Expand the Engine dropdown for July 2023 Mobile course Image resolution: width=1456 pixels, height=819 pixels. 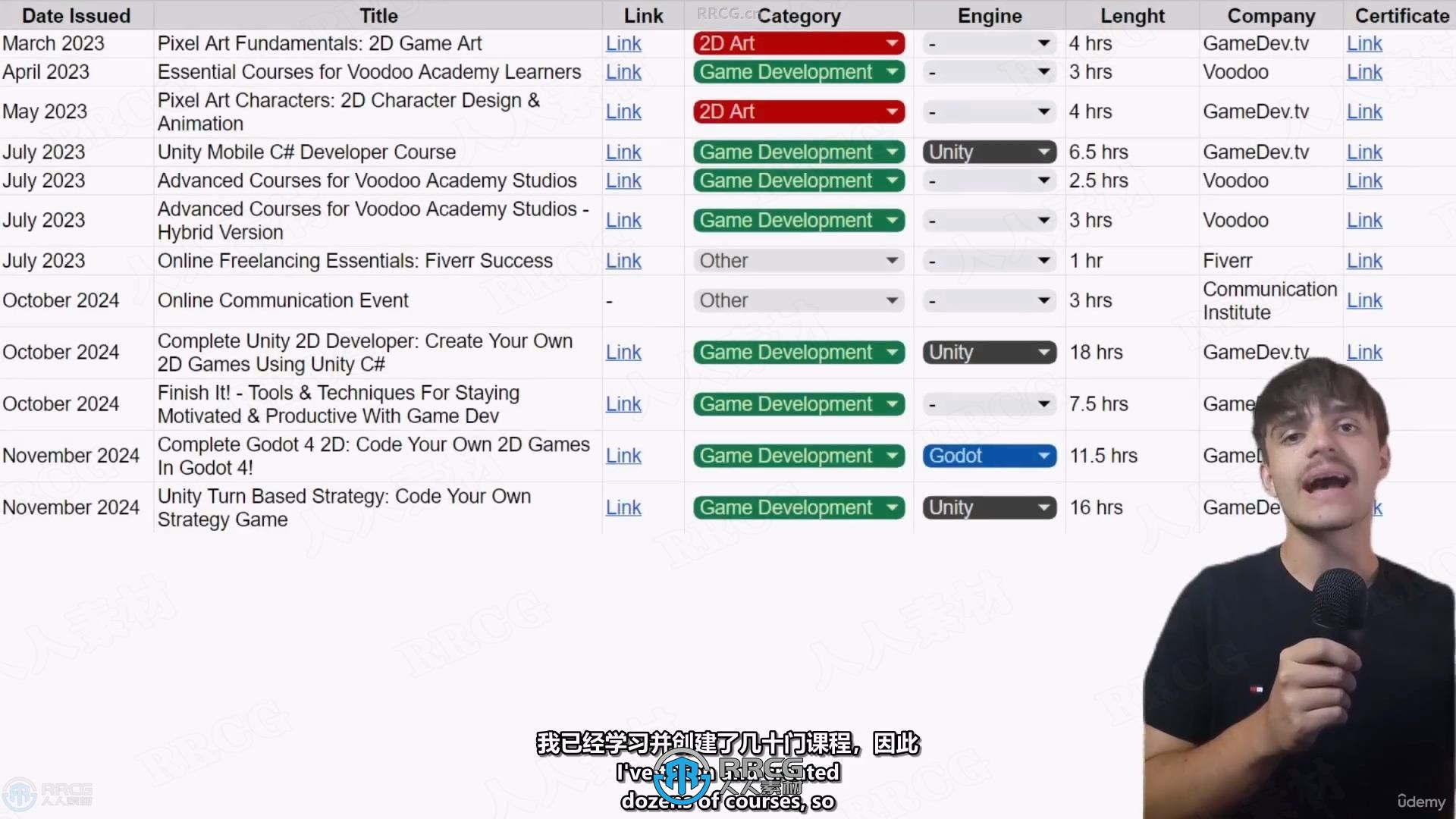coord(1045,152)
